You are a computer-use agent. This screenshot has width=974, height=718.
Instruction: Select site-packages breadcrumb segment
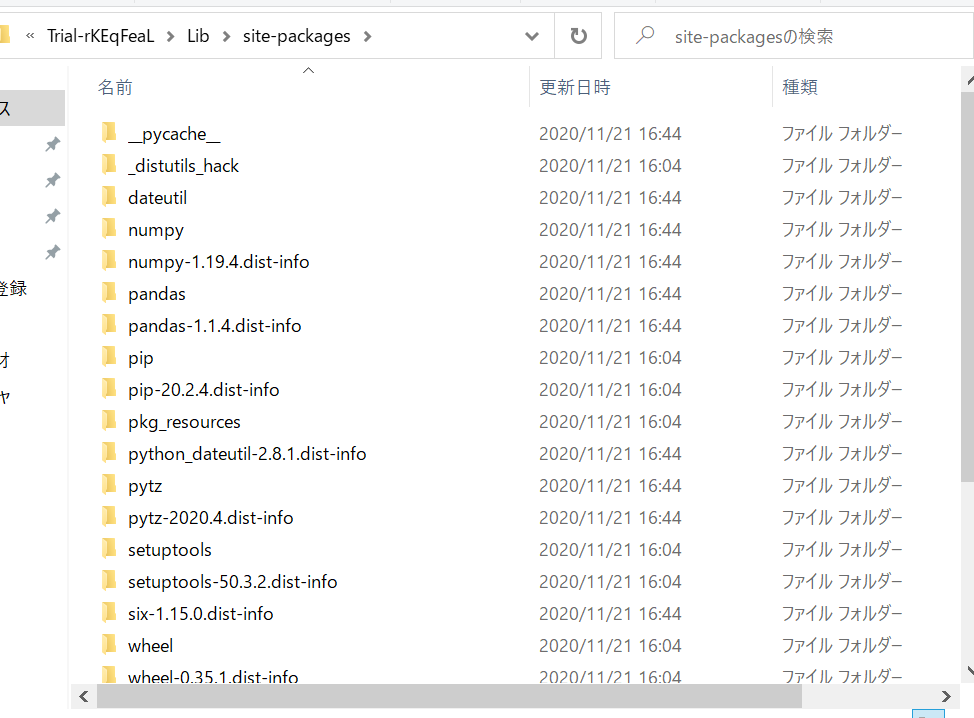coord(296,36)
